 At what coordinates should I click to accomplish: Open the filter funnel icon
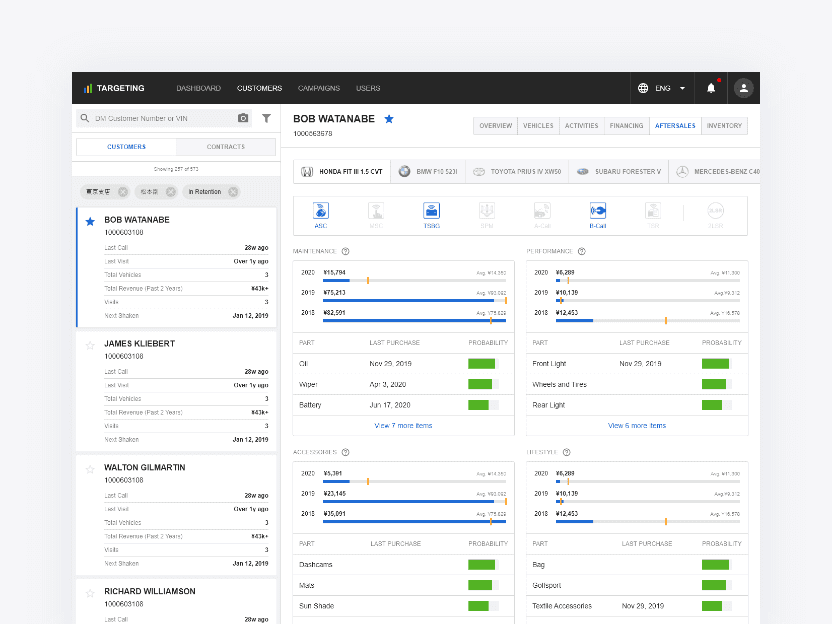266,118
